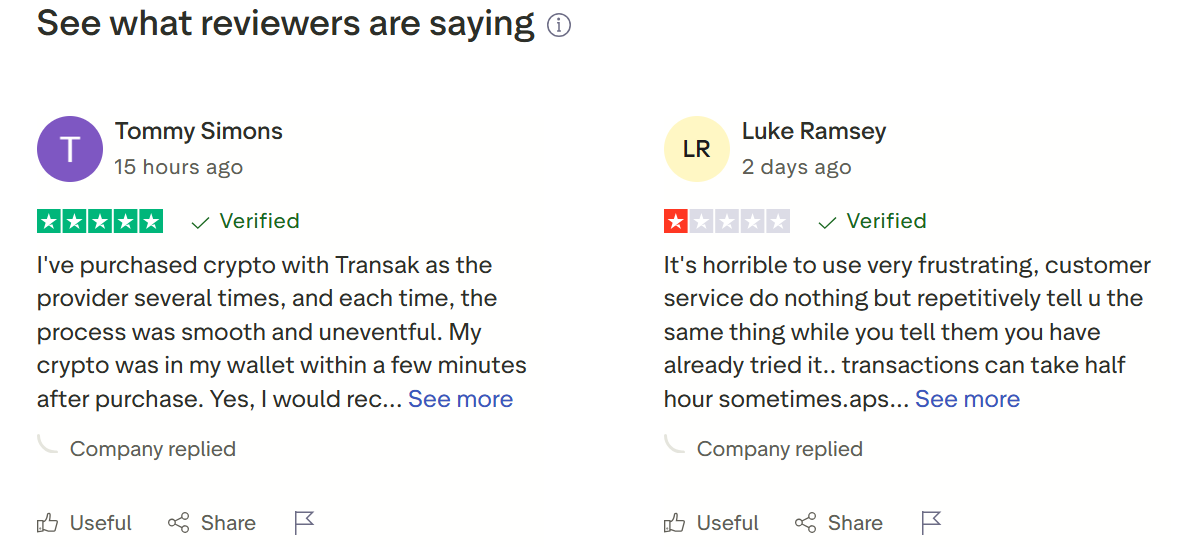The image size is (1182, 554).
Task: Open company reply on Luke's review
Action: pos(779,449)
